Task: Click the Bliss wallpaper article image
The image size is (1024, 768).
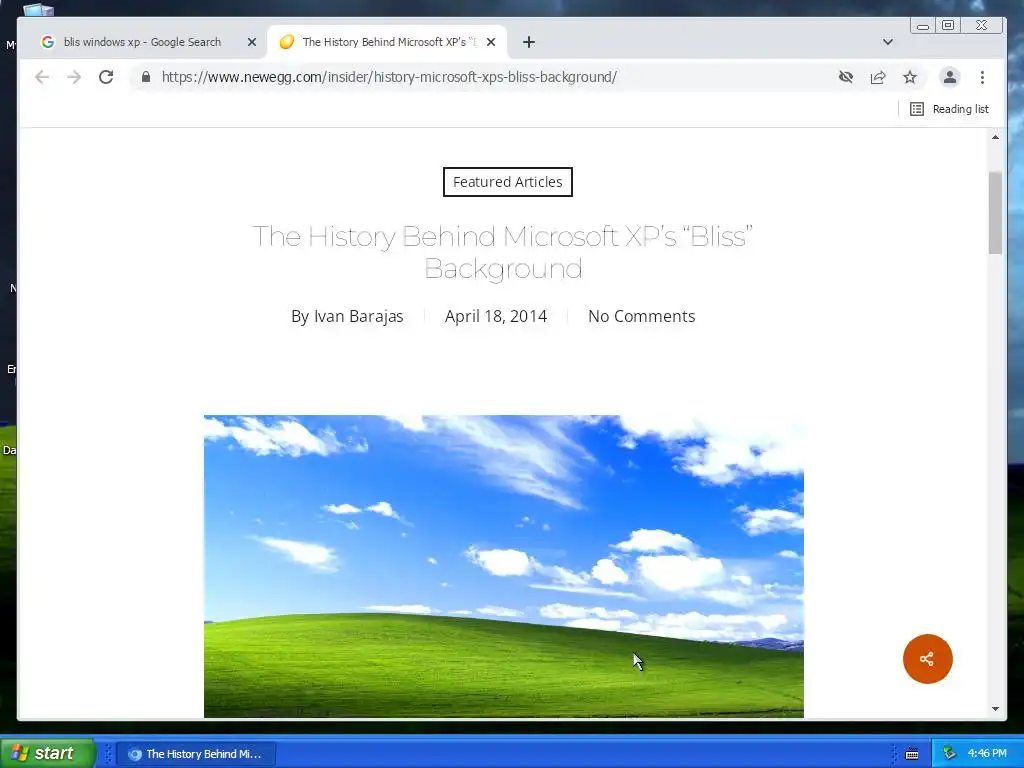Action: (504, 566)
